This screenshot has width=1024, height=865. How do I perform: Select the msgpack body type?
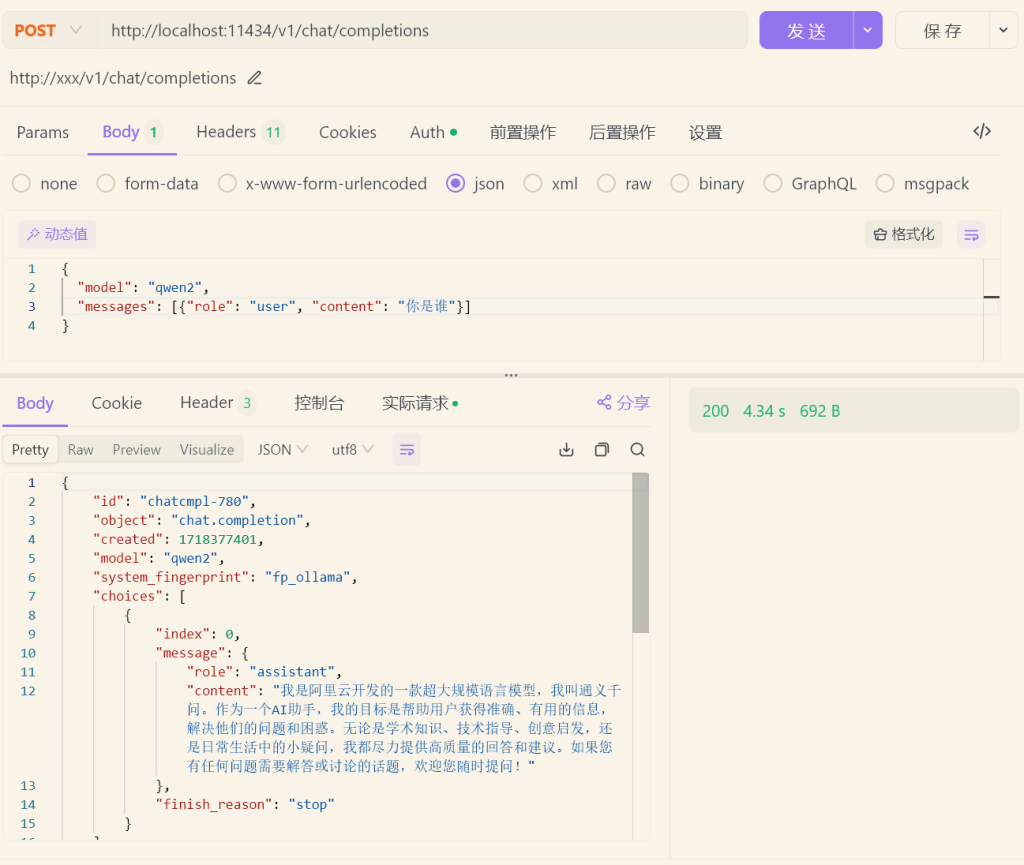923,183
